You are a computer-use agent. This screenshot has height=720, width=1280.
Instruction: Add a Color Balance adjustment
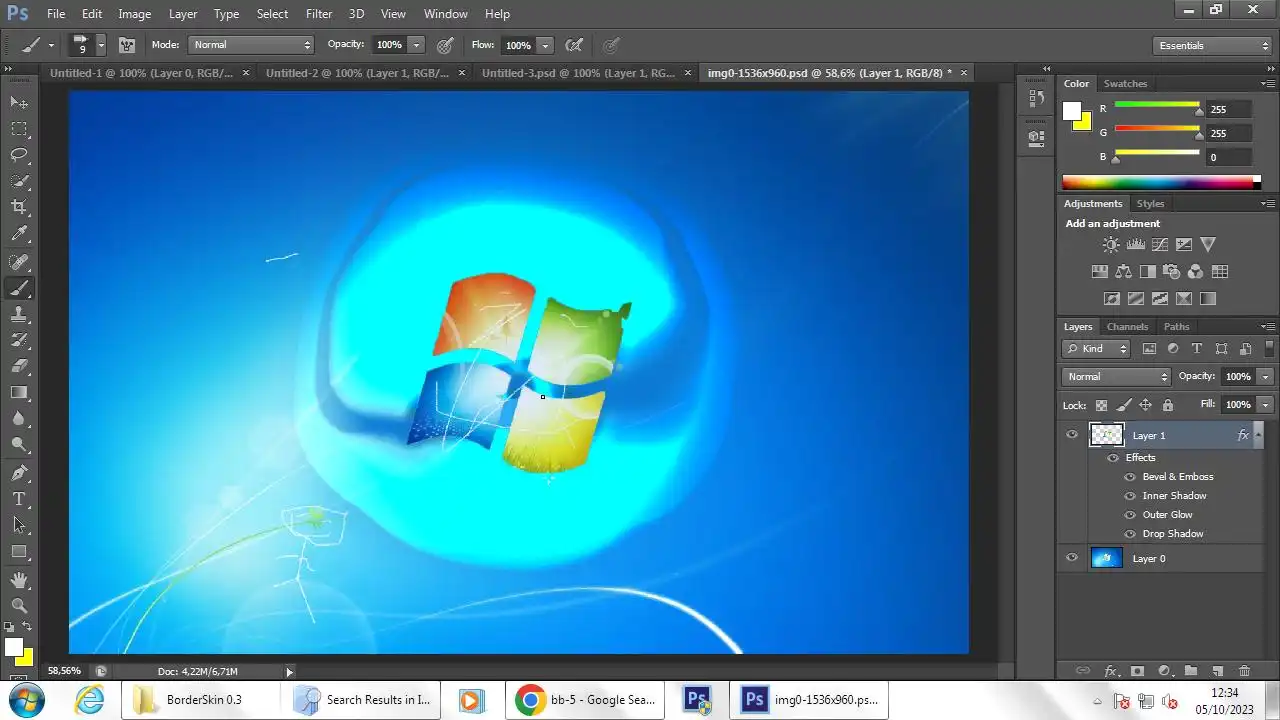pos(1123,271)
